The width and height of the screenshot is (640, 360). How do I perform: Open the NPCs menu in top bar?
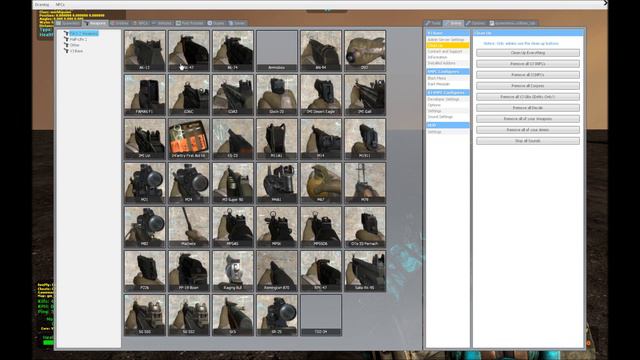(x=60, y=4)
